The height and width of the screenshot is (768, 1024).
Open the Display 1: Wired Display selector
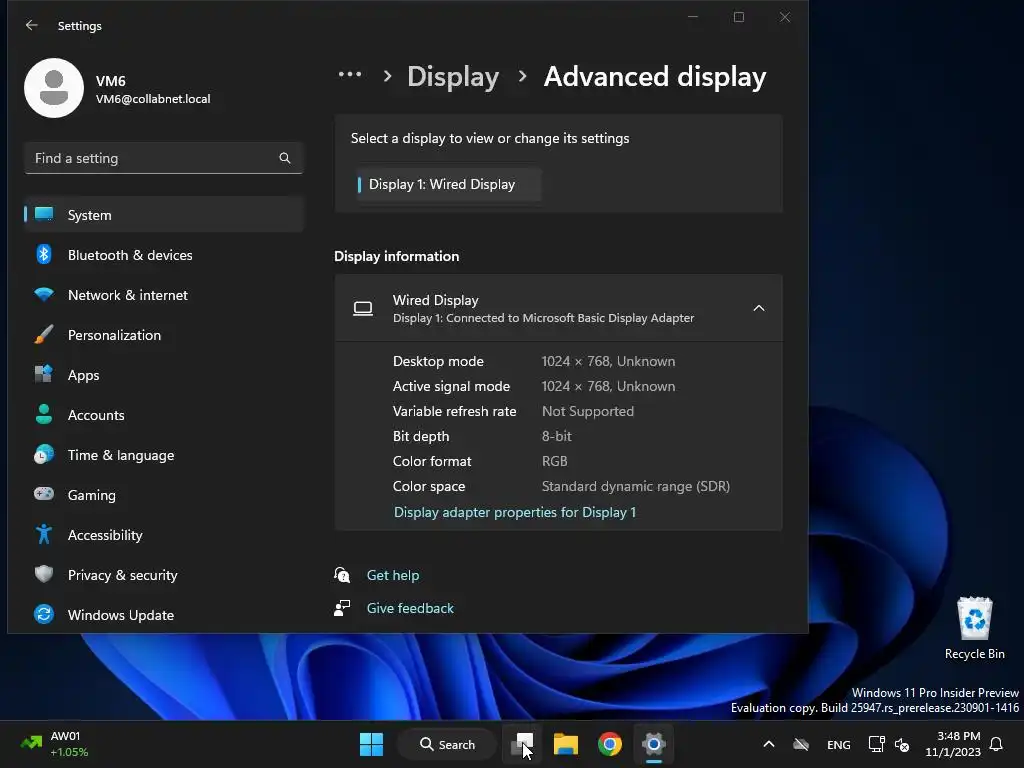coord(448,185)
